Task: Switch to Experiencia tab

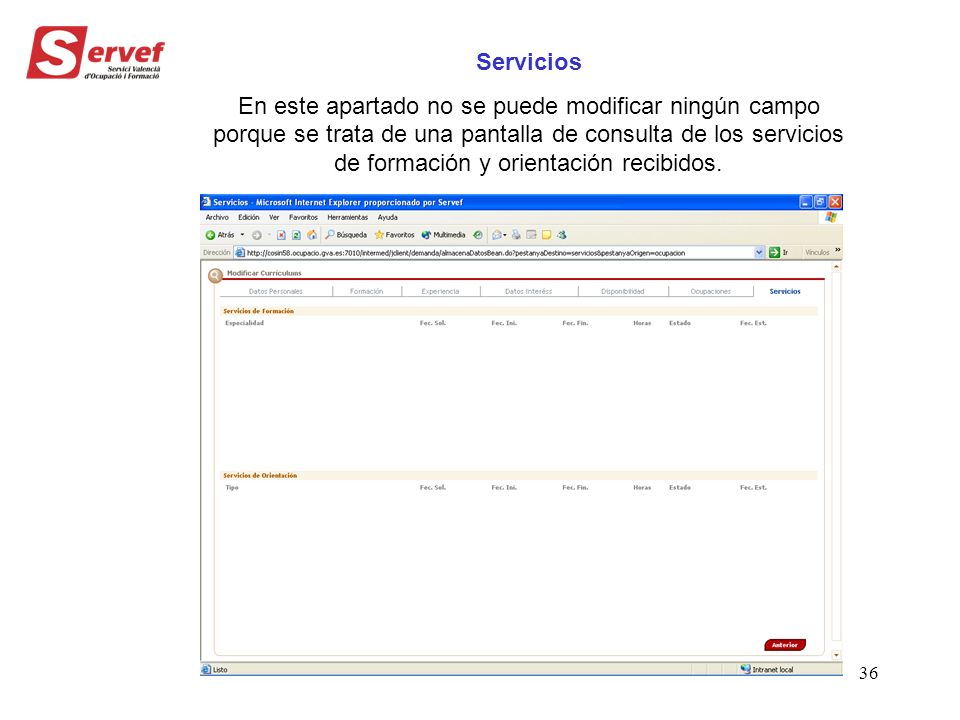Action: tap(440, 291)
